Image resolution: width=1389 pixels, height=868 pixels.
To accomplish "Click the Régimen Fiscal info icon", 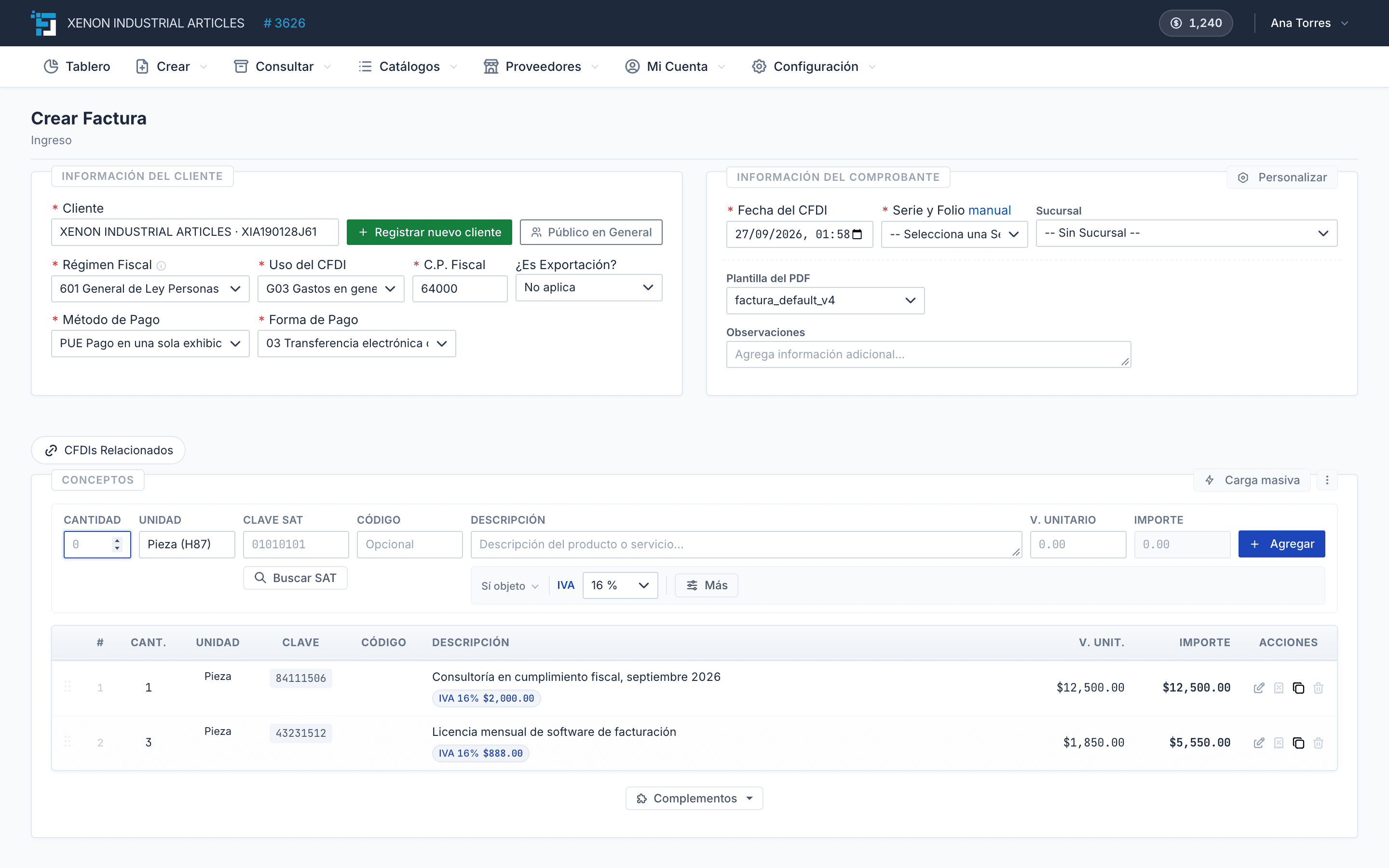I will click(161, 266).
